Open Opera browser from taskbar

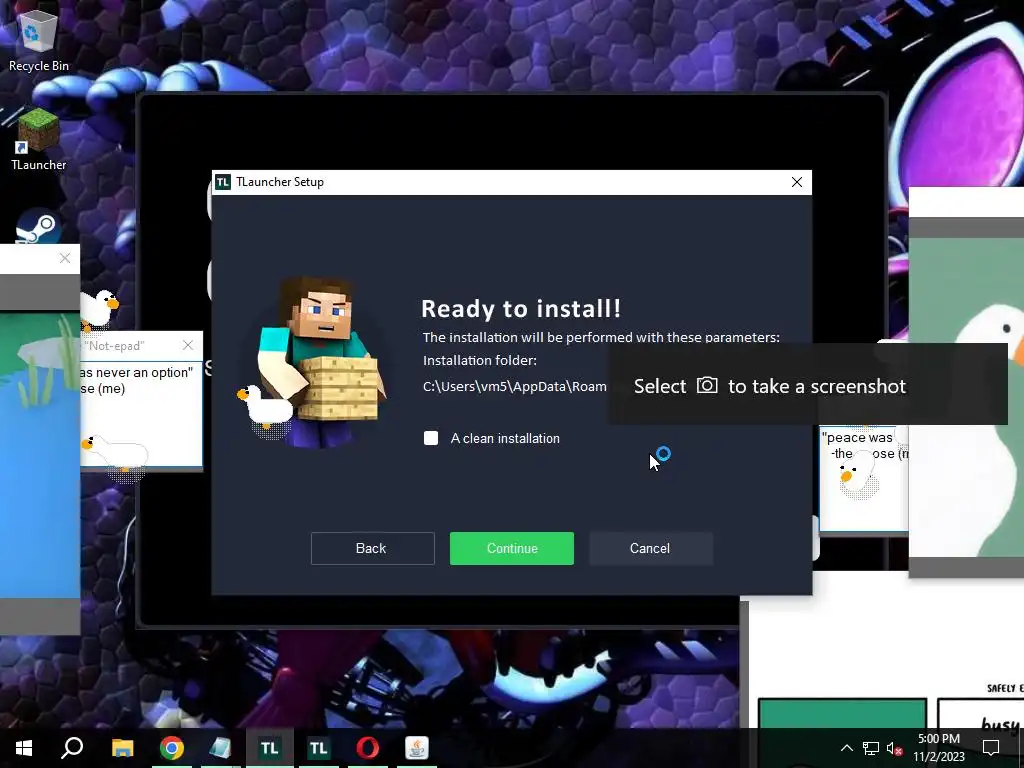[x=368, y=748]
